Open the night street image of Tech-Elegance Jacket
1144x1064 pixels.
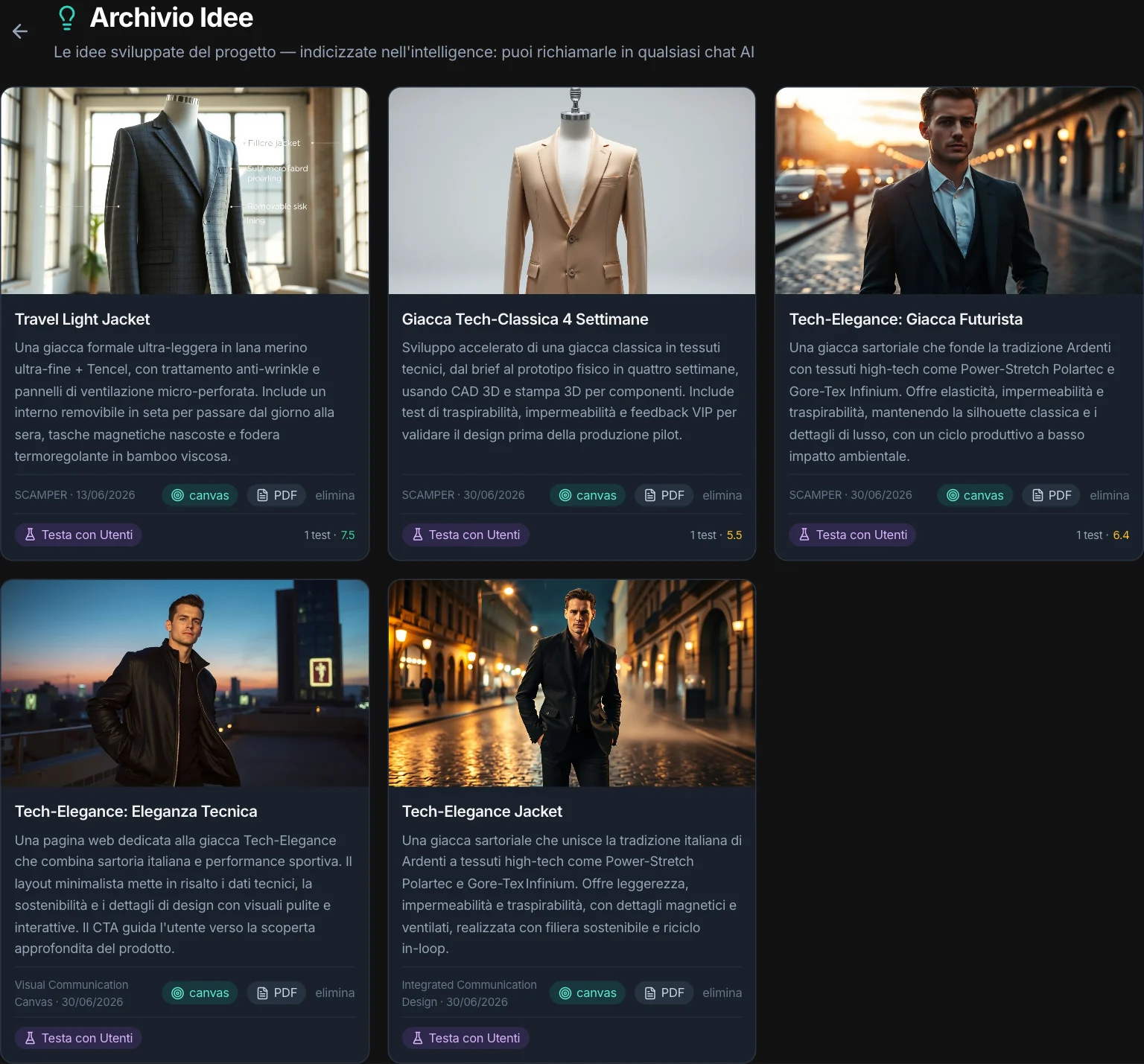click(x=572, y=684)
